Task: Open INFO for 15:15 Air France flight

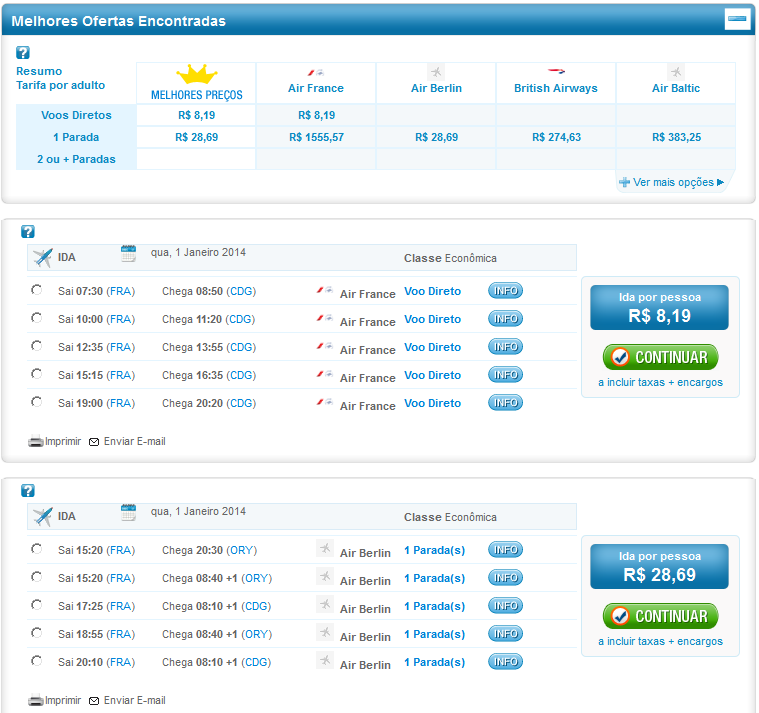Action: 505,375
